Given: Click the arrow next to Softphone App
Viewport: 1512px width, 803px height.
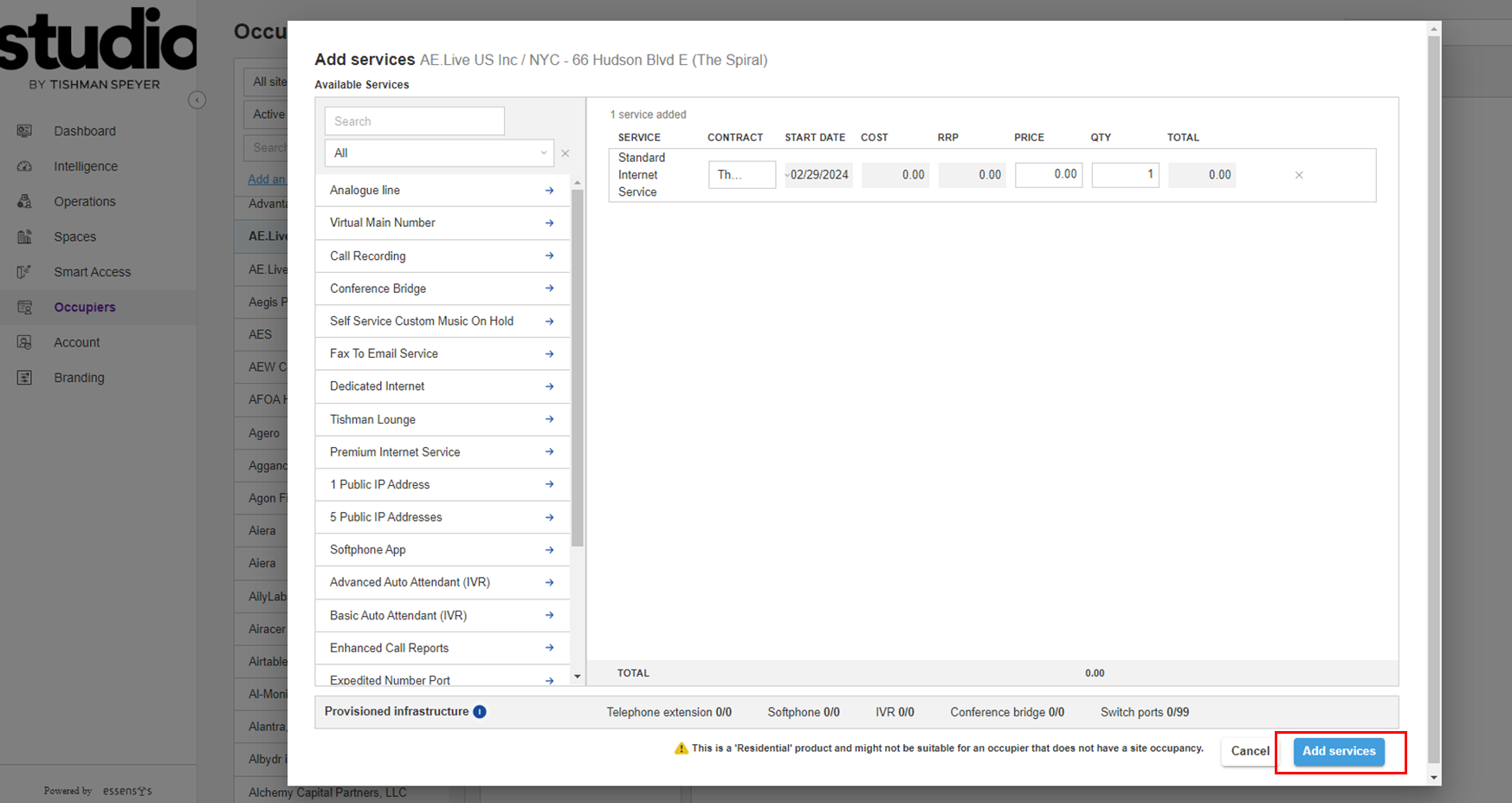Looking at the screenshot, I should click(x=549, y=550).
